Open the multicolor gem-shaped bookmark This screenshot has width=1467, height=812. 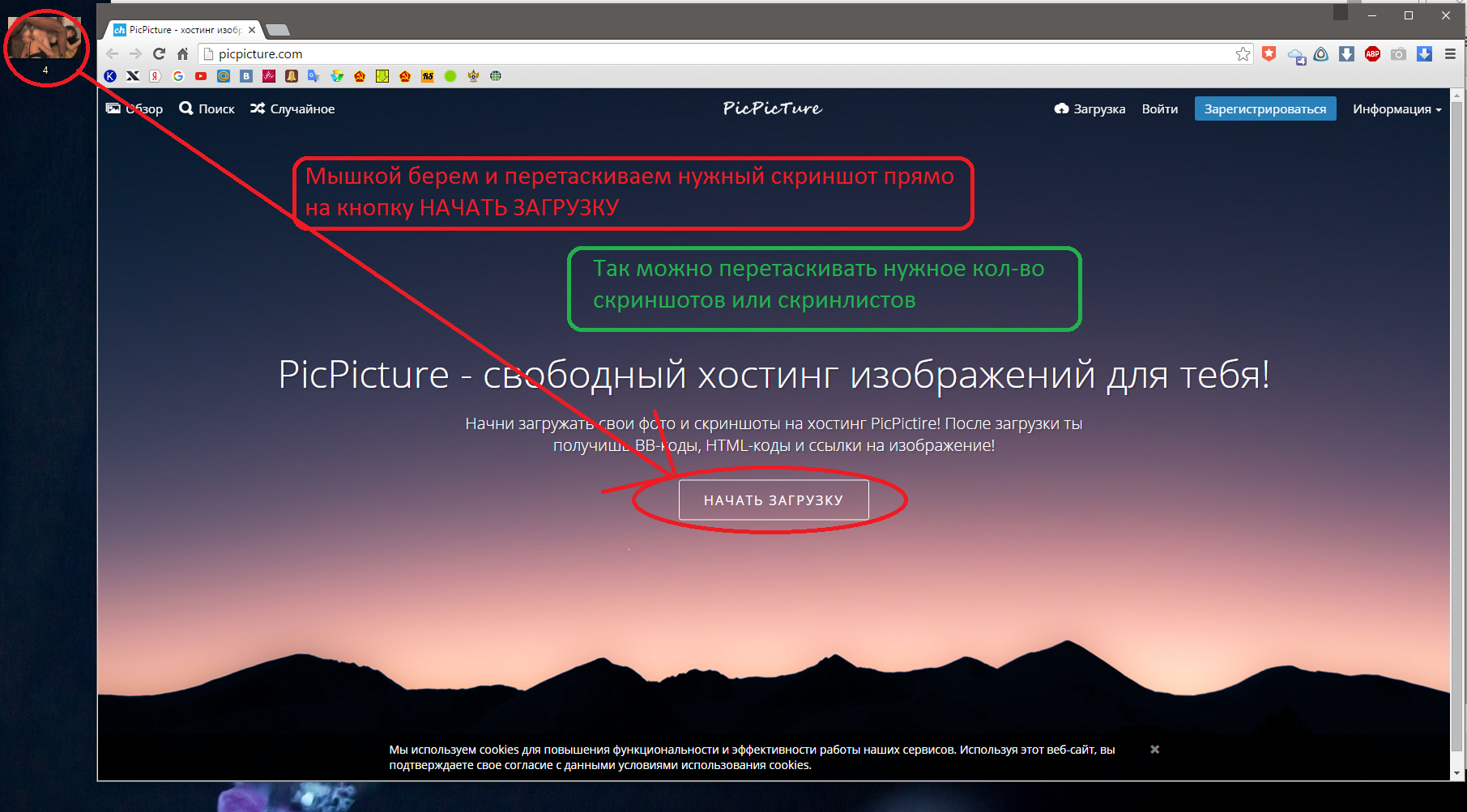(x=337, y=76)
